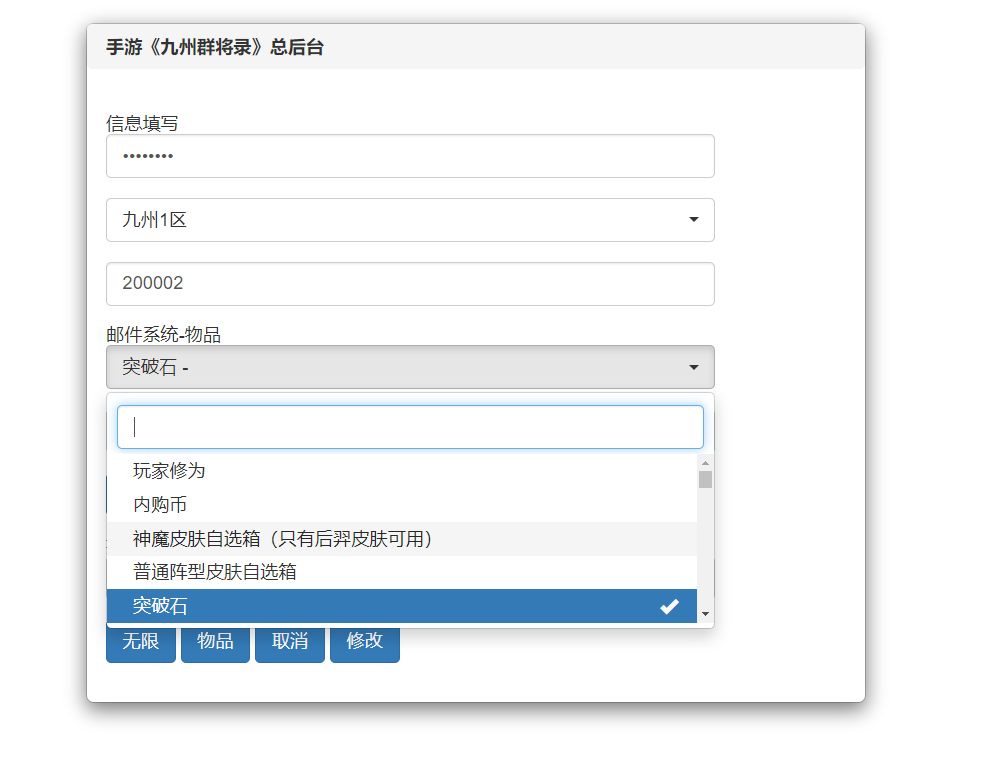The image size is (981, 770).
Task: Collapse the 突破石 - item dropdown
Action: tap(410, 367)
